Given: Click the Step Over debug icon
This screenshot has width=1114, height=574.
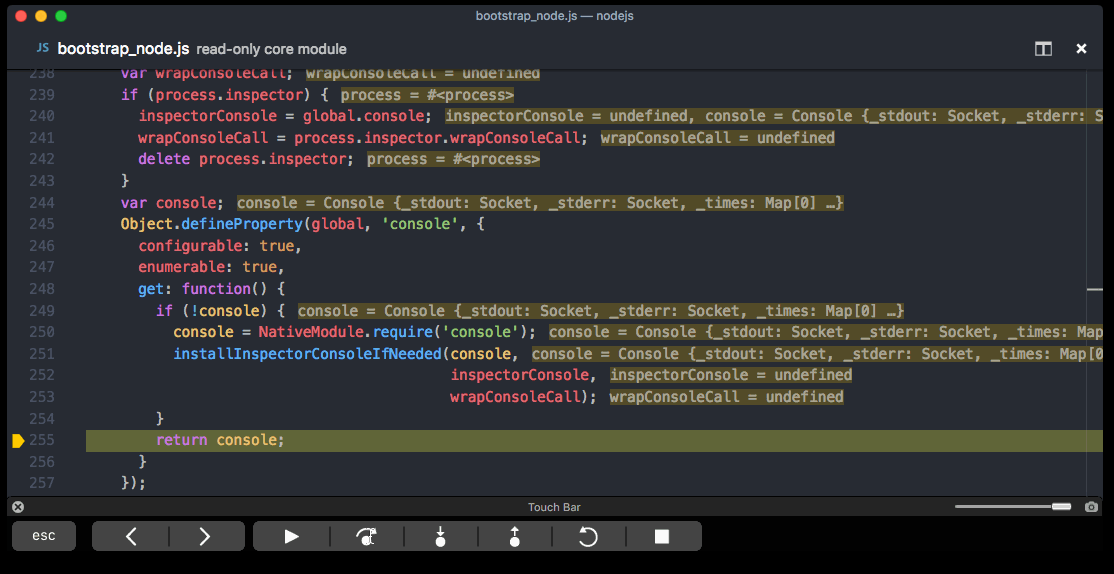Looking at the screenshot, I should [366, 537].
